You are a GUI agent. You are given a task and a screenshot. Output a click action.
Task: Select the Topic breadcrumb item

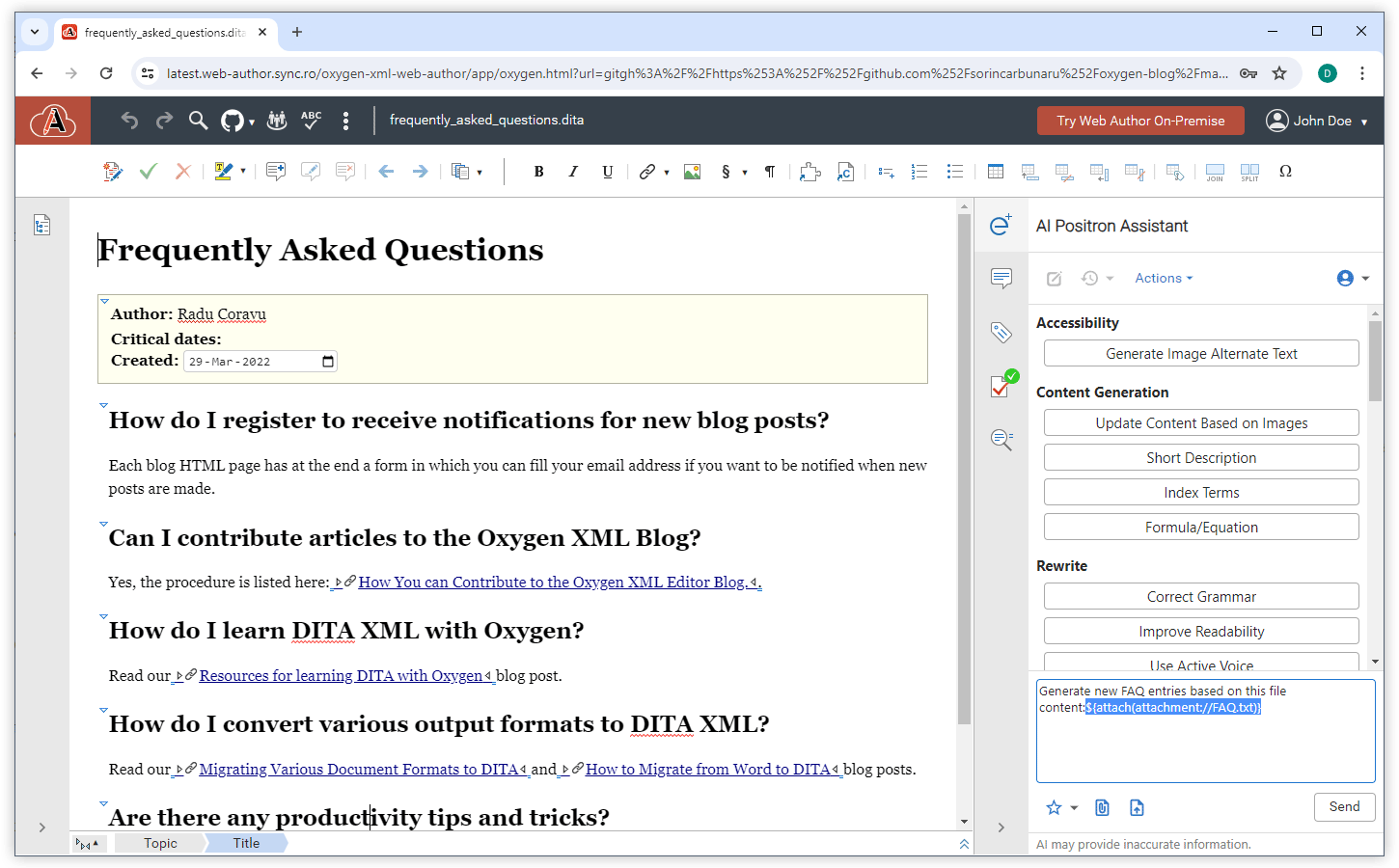[x=160, y=843]
